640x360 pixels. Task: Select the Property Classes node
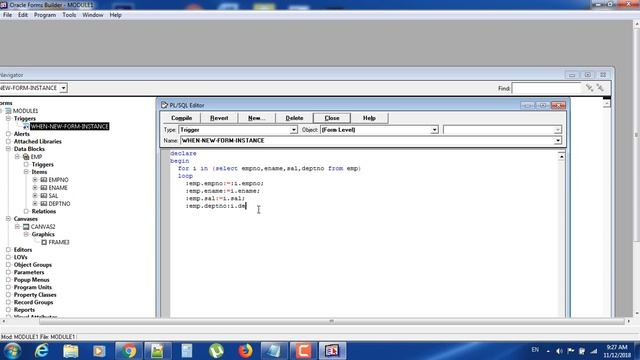(x=35, y=295)
